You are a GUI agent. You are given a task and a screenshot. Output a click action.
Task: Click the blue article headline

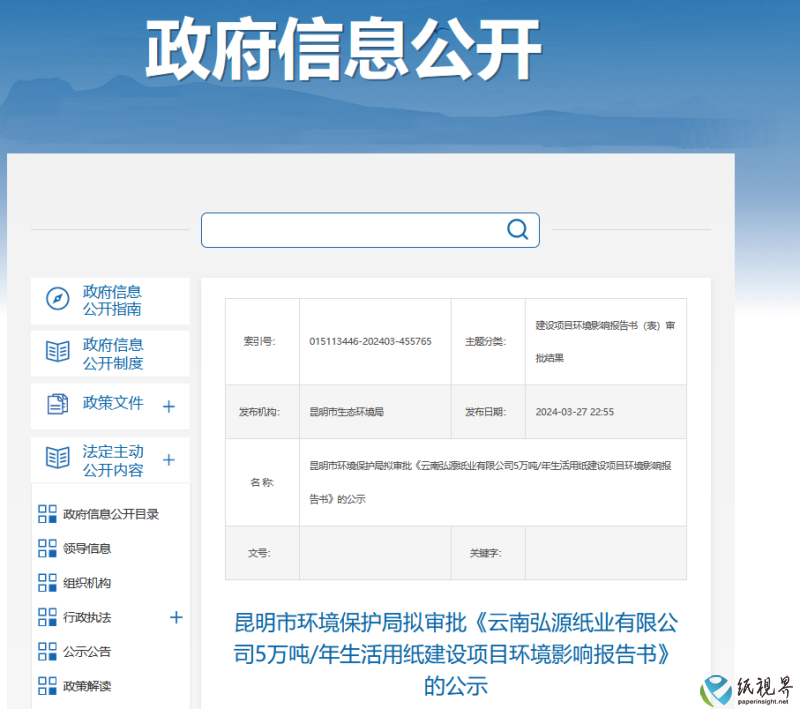point(456,654)
